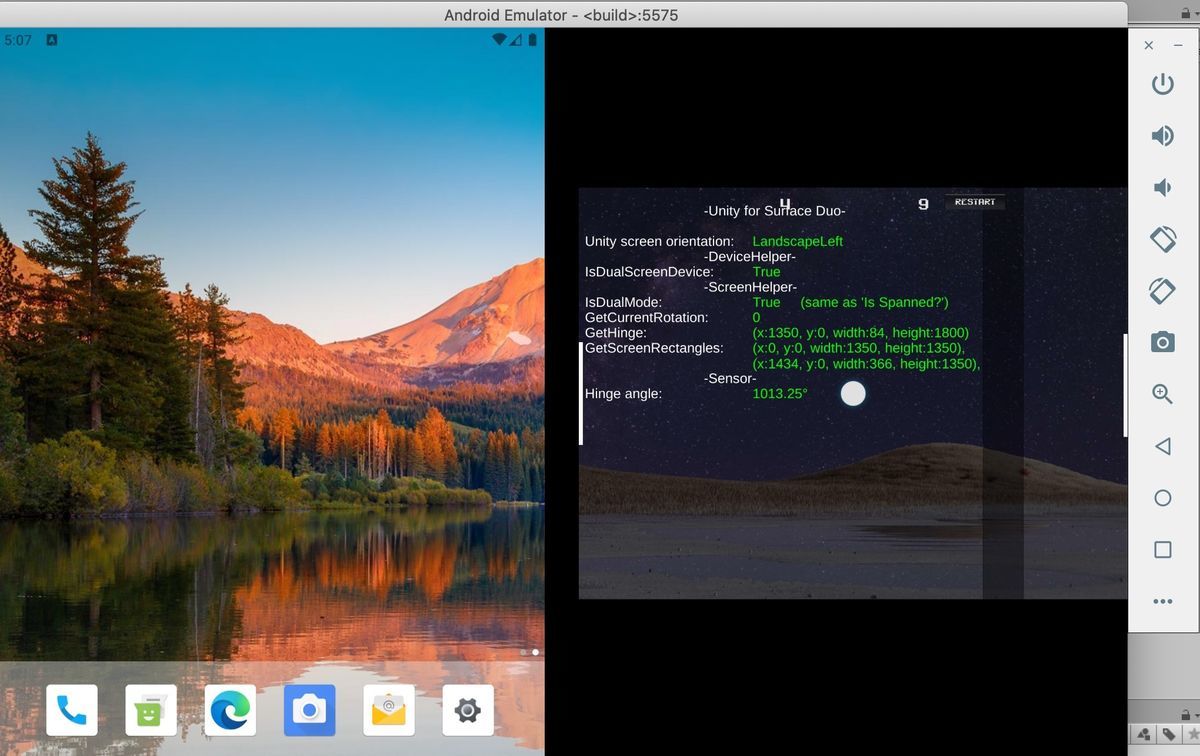Launch the Camera app from the dock

click(x=310, y=710)
